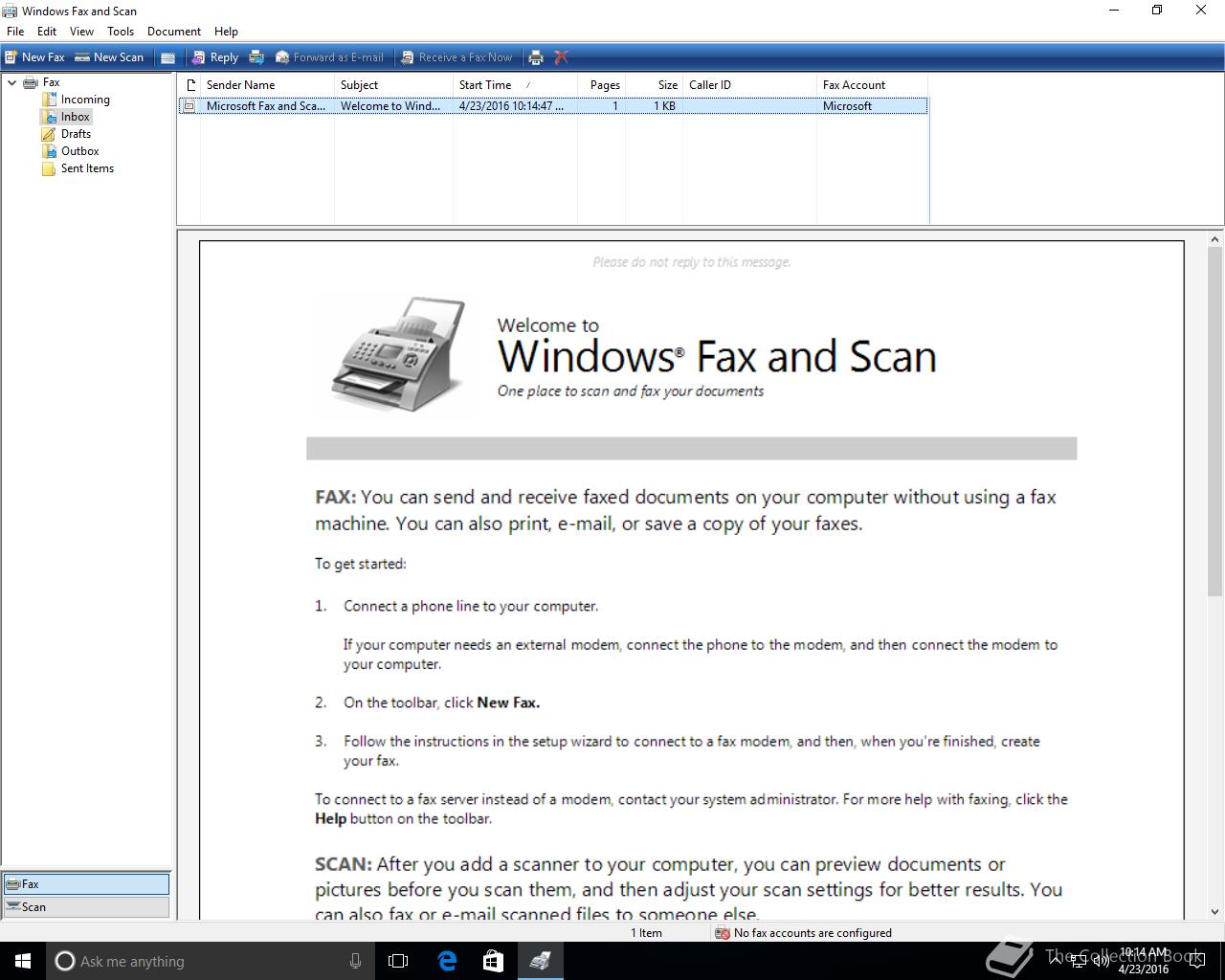This screenshot has width=1225, height=980.
Task: Switch to the Fax view button
Action: tap(86, 884)
